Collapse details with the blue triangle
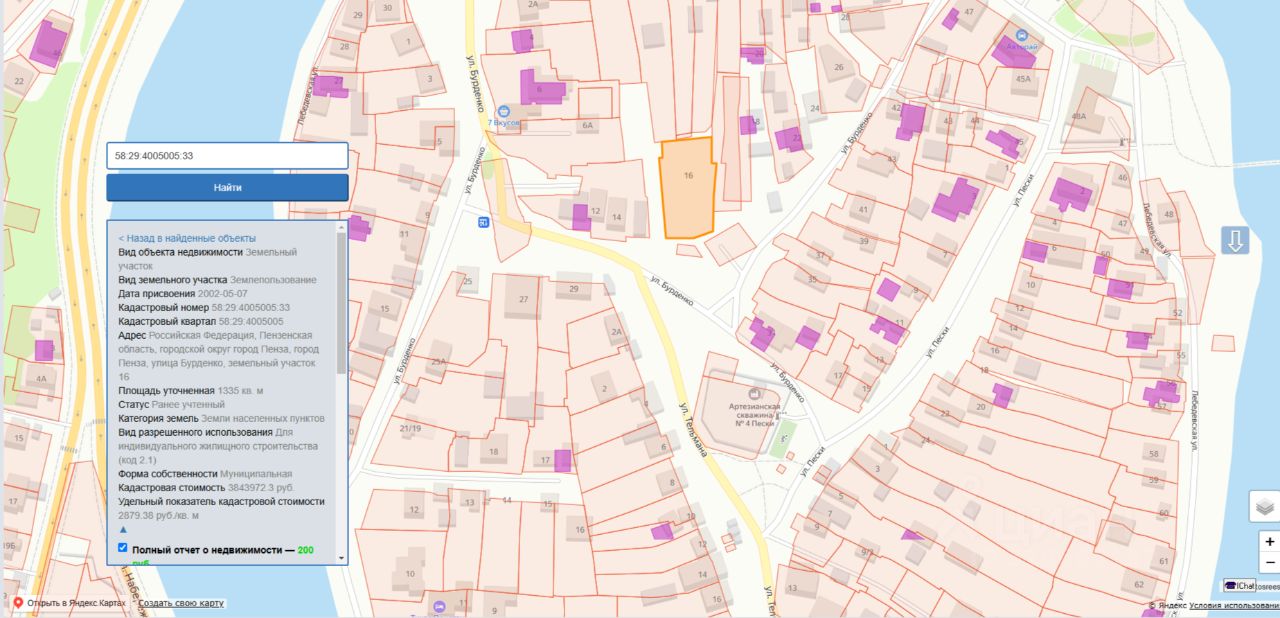This screenshot has height=618, width=1280. pos(123,528)
